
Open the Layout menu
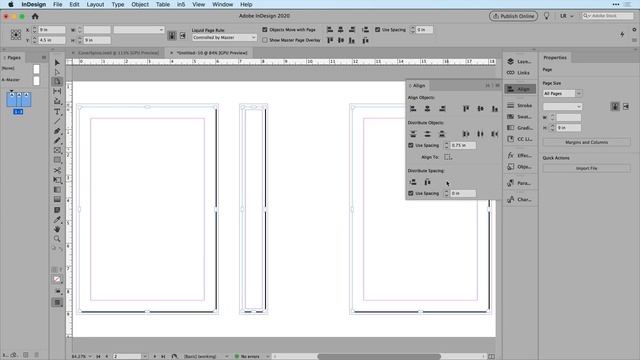pyautogui.click(x=95, y=4)
